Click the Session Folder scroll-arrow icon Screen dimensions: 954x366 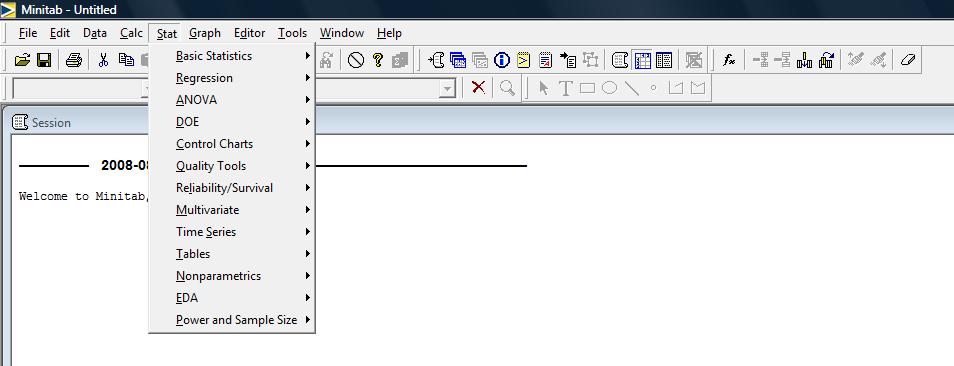[436, 60]
